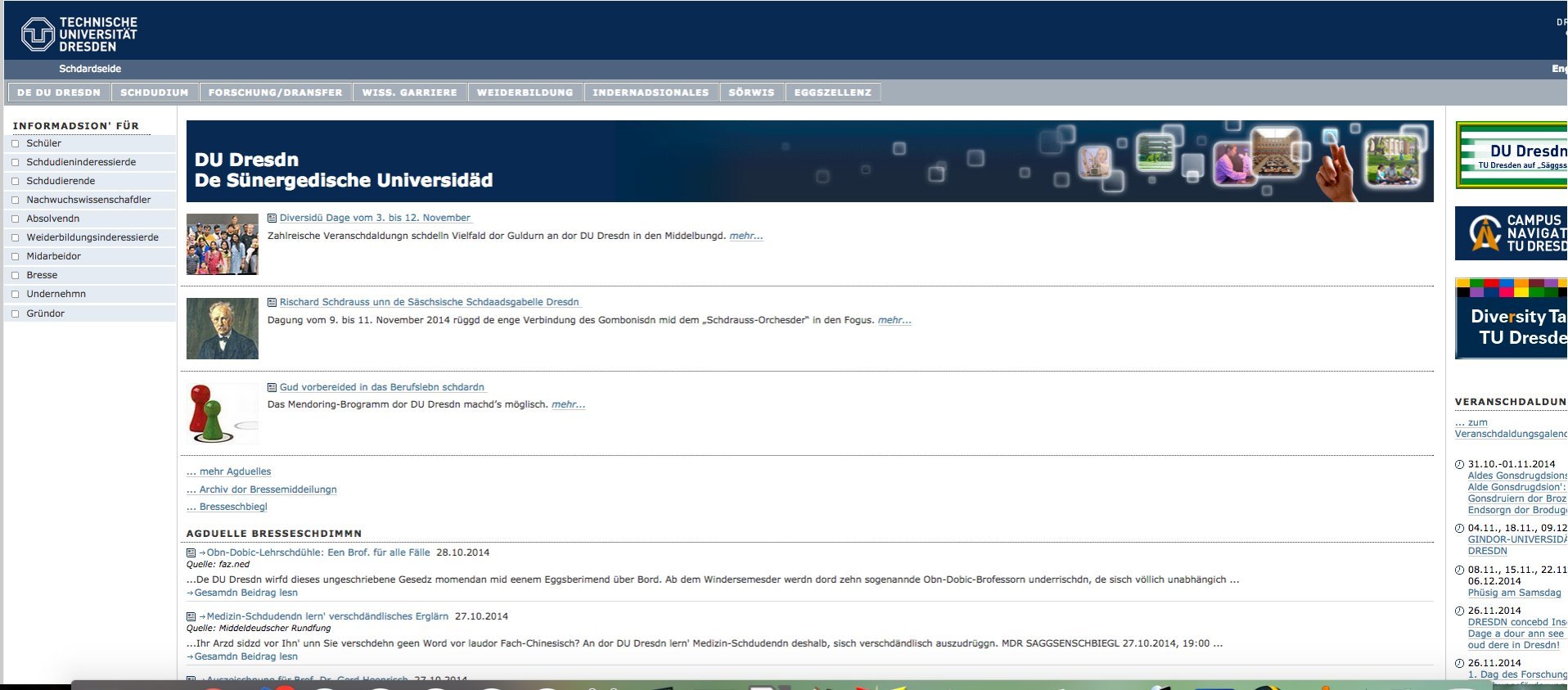
Task: Select Midarbeidor in the sidebar
Action: click(x=53, y=256)
